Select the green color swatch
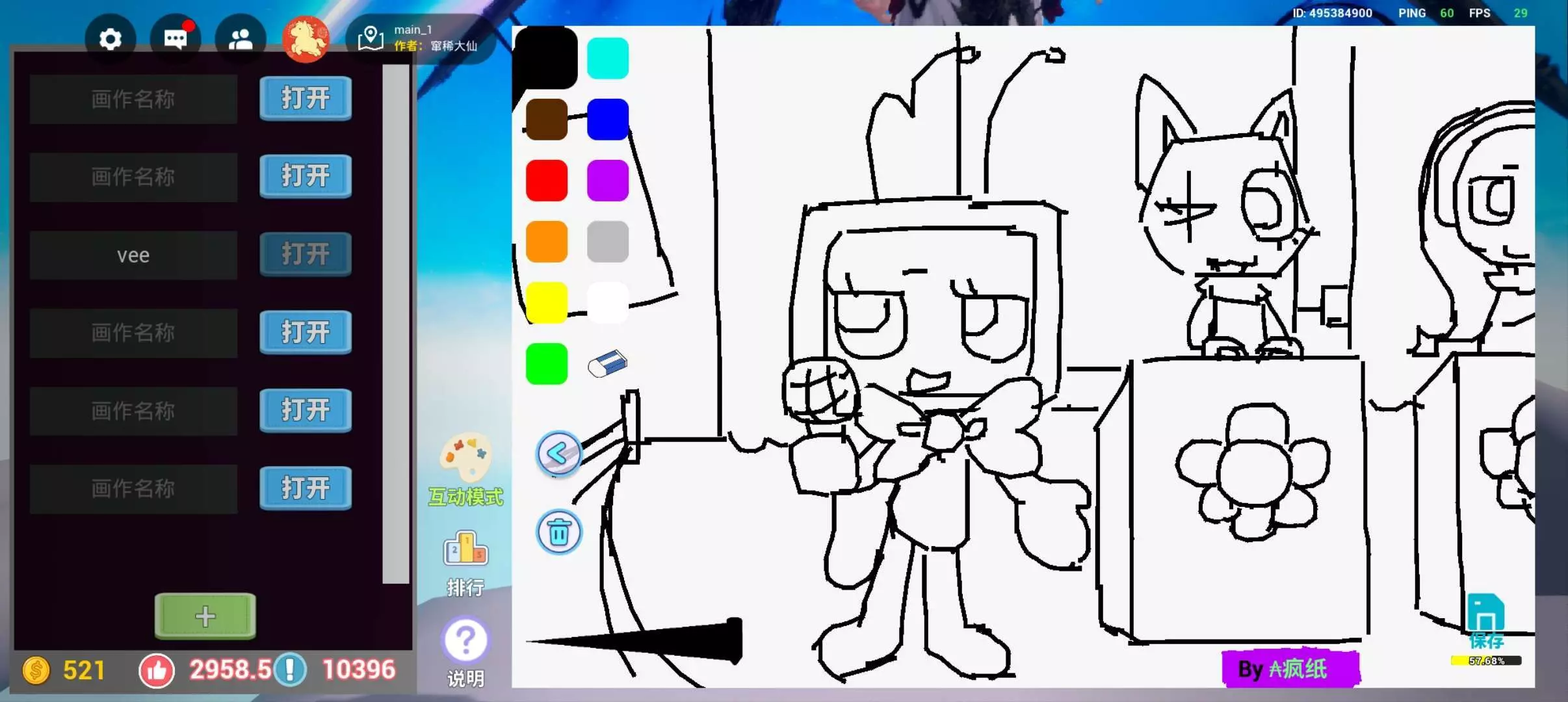1568x702 pixels. [x=546, y=364]
